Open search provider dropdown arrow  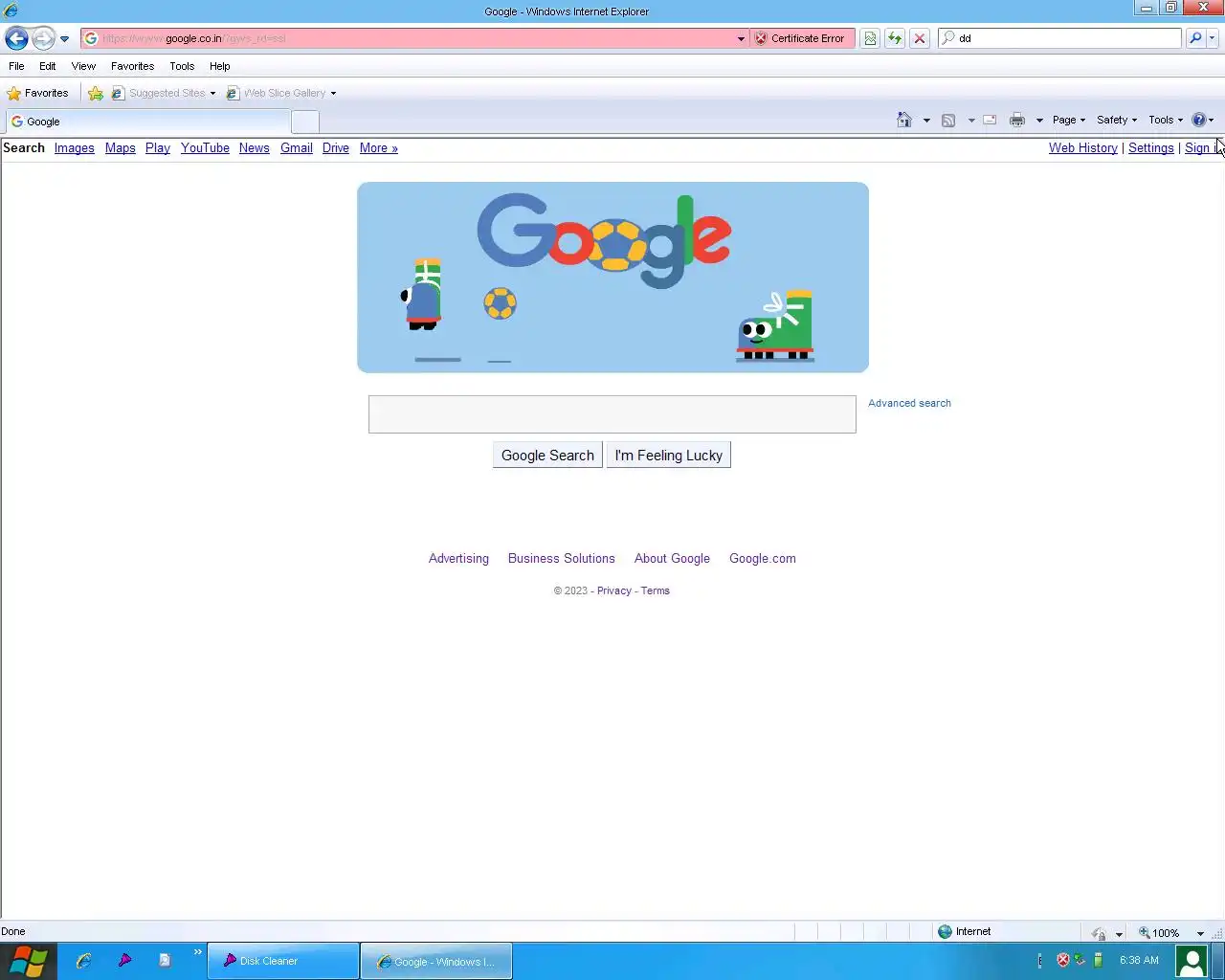coord(1213,38)
